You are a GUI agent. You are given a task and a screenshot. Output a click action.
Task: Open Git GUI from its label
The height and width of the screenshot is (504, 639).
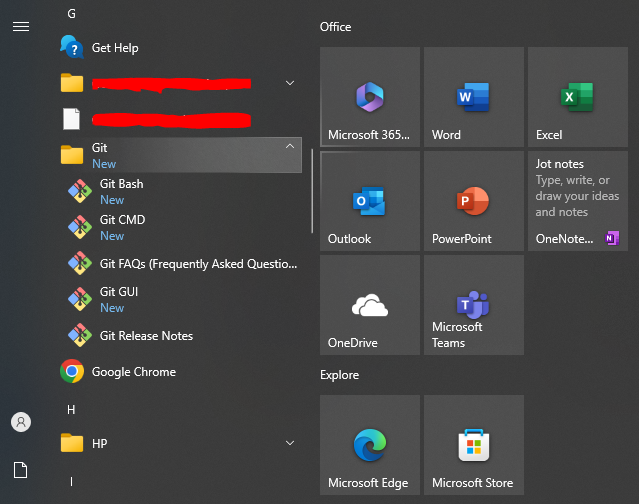pos(119,292)
